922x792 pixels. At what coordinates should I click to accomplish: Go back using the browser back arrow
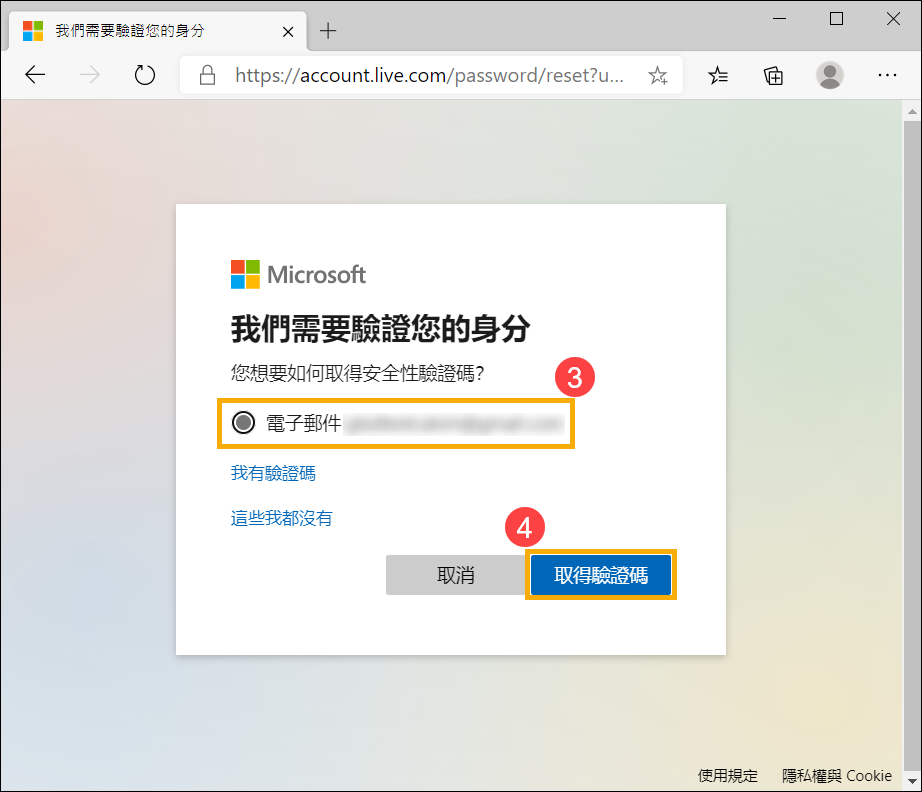coord(35,75)
